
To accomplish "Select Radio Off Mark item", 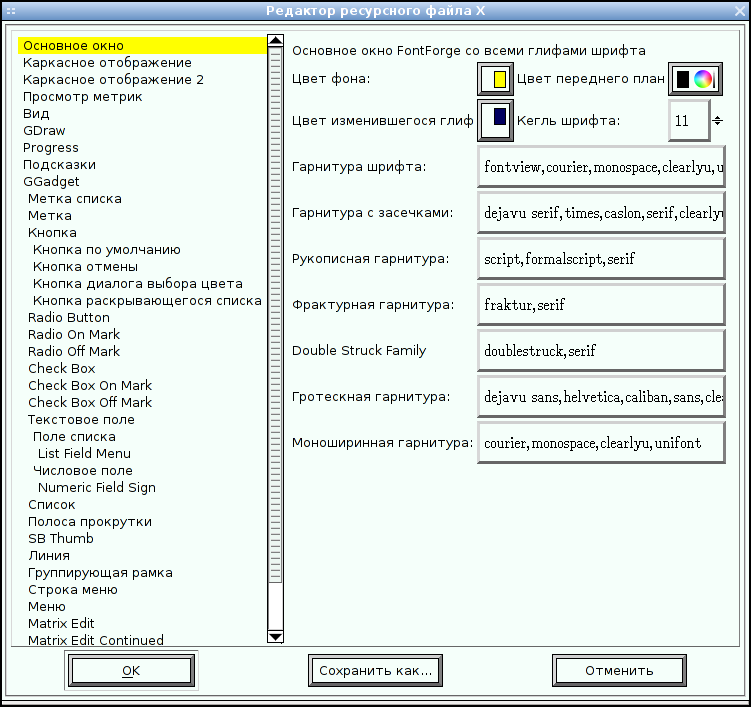I will 74,352.
